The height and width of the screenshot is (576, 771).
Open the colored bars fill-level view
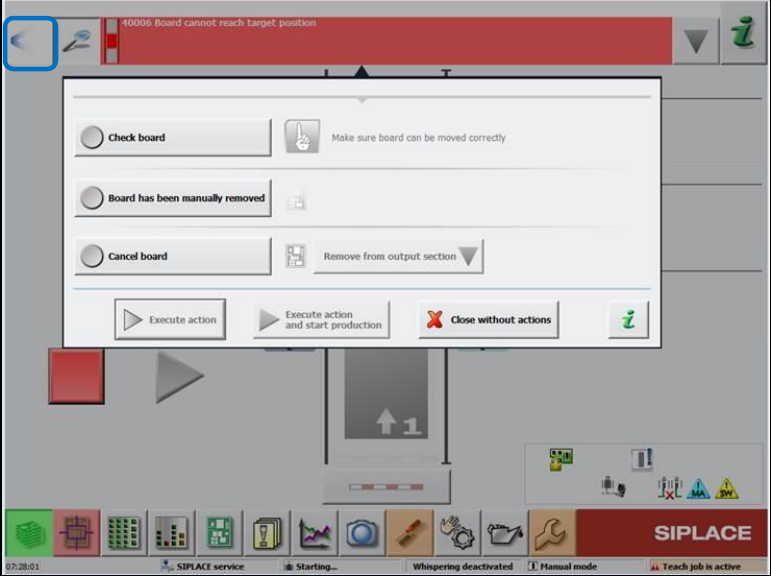coord(171,533)
